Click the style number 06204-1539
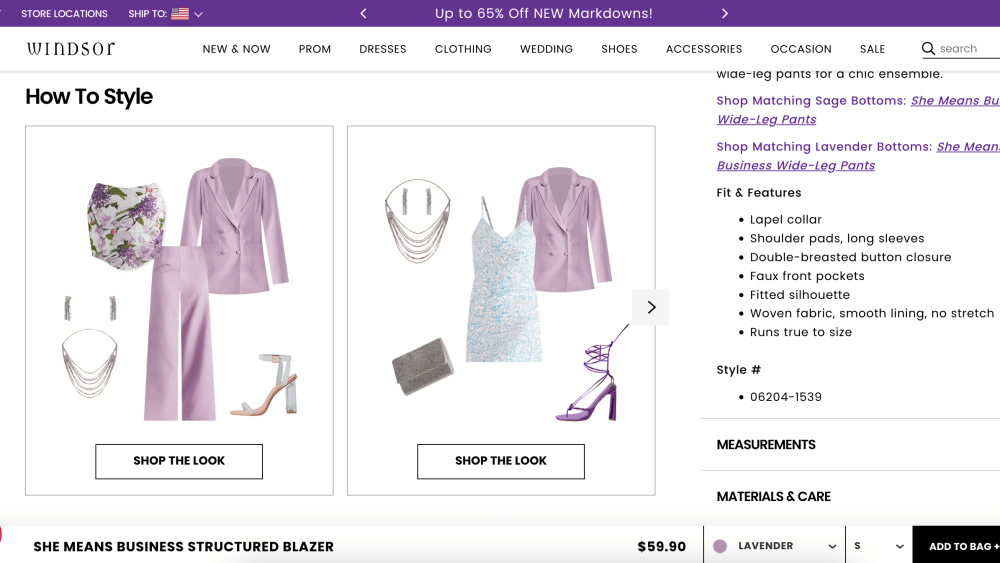This screenshot has width=1000, height=563. pyautogui.click(x=786, y=397)
